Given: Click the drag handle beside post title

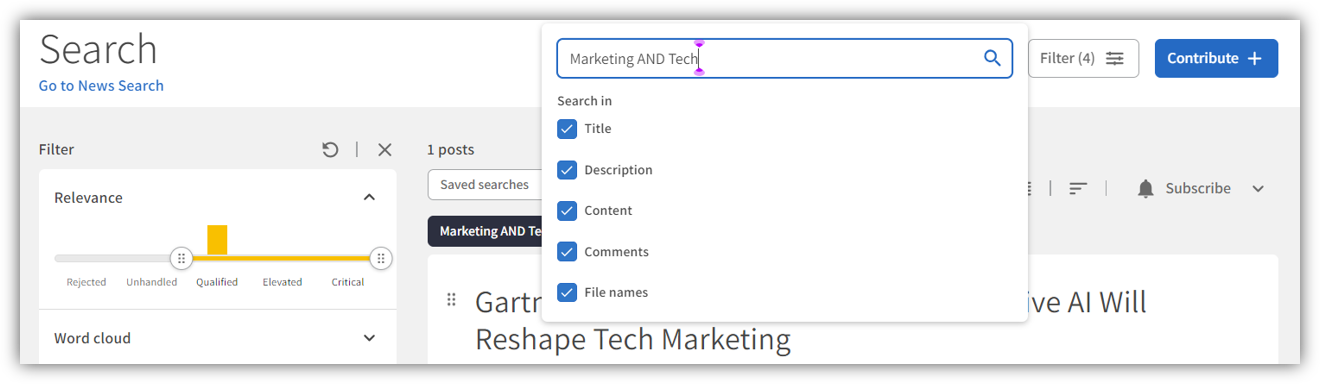Looking at the screenshot, I should click(451, 299).
